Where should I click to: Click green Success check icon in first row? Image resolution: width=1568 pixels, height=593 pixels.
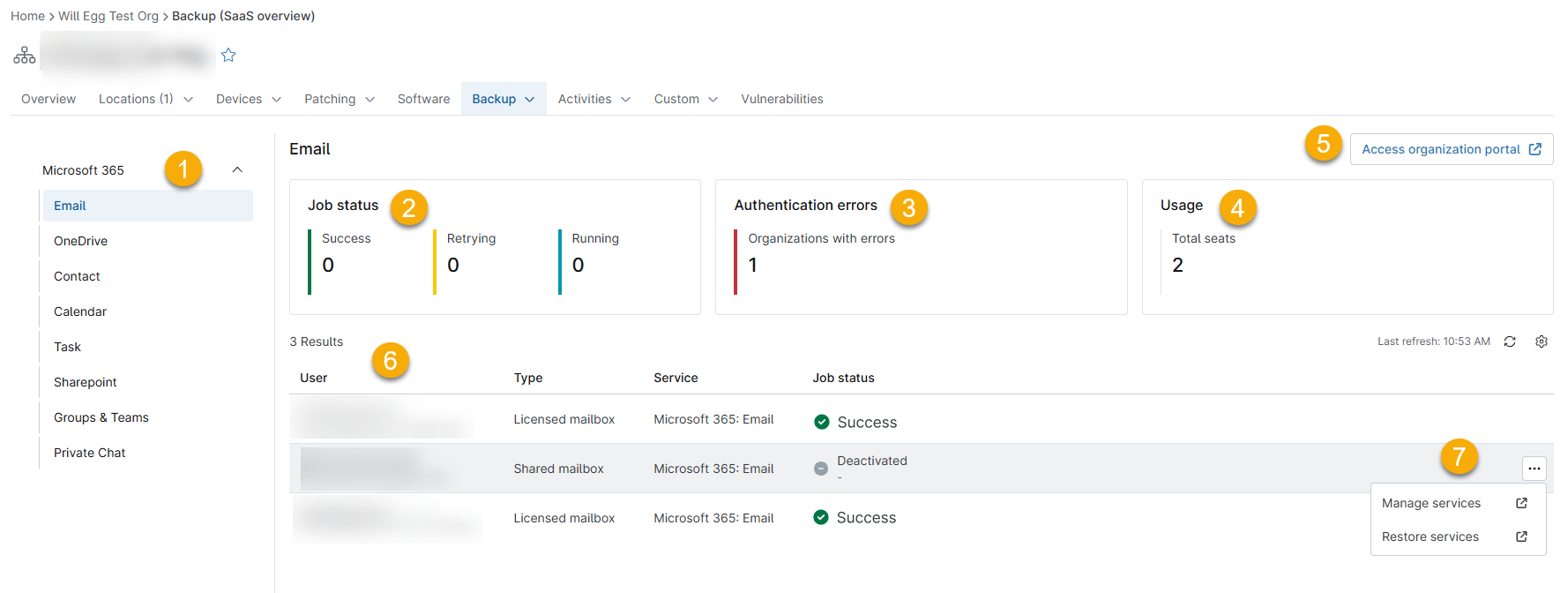coord(822,422)
